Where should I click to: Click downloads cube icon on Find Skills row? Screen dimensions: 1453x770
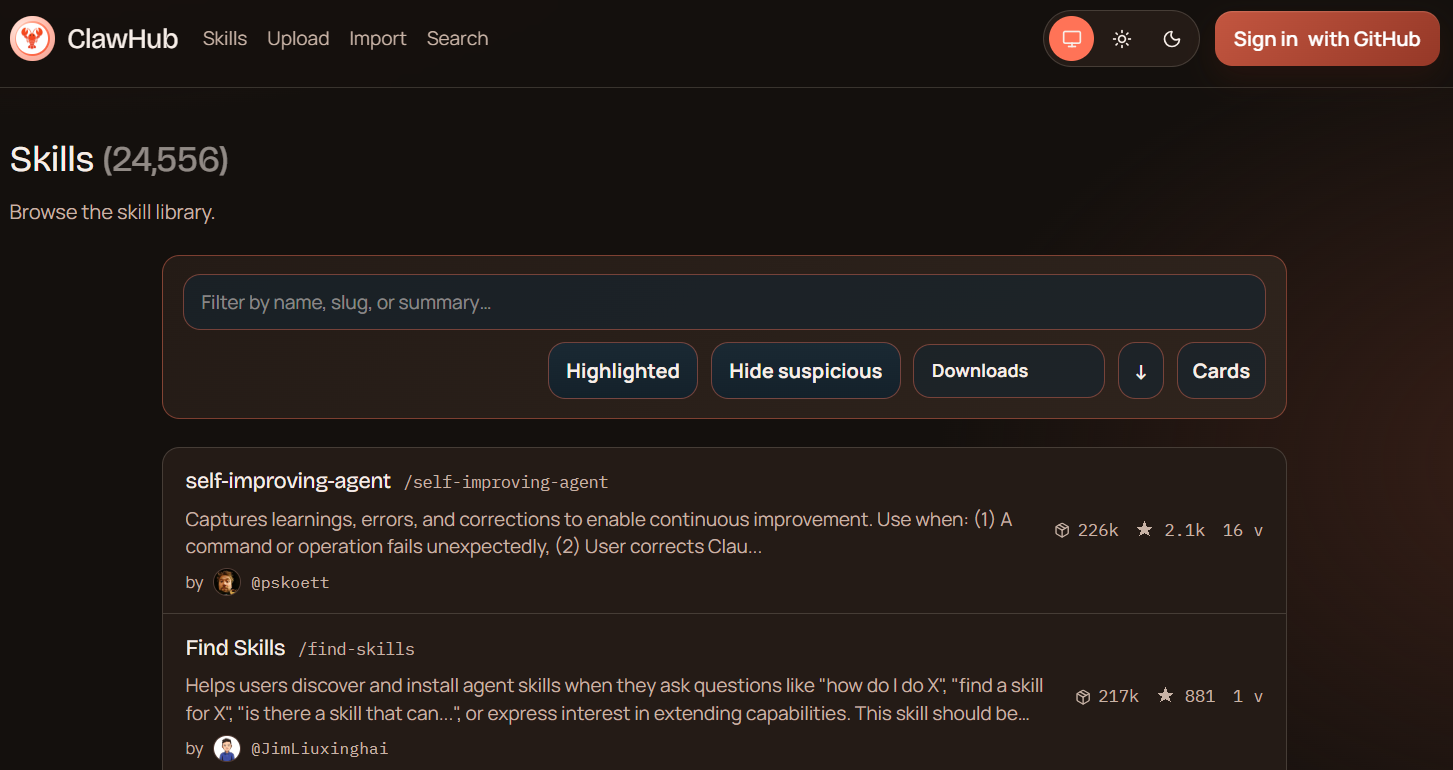pyautogui.click(x=1082, y=696)
